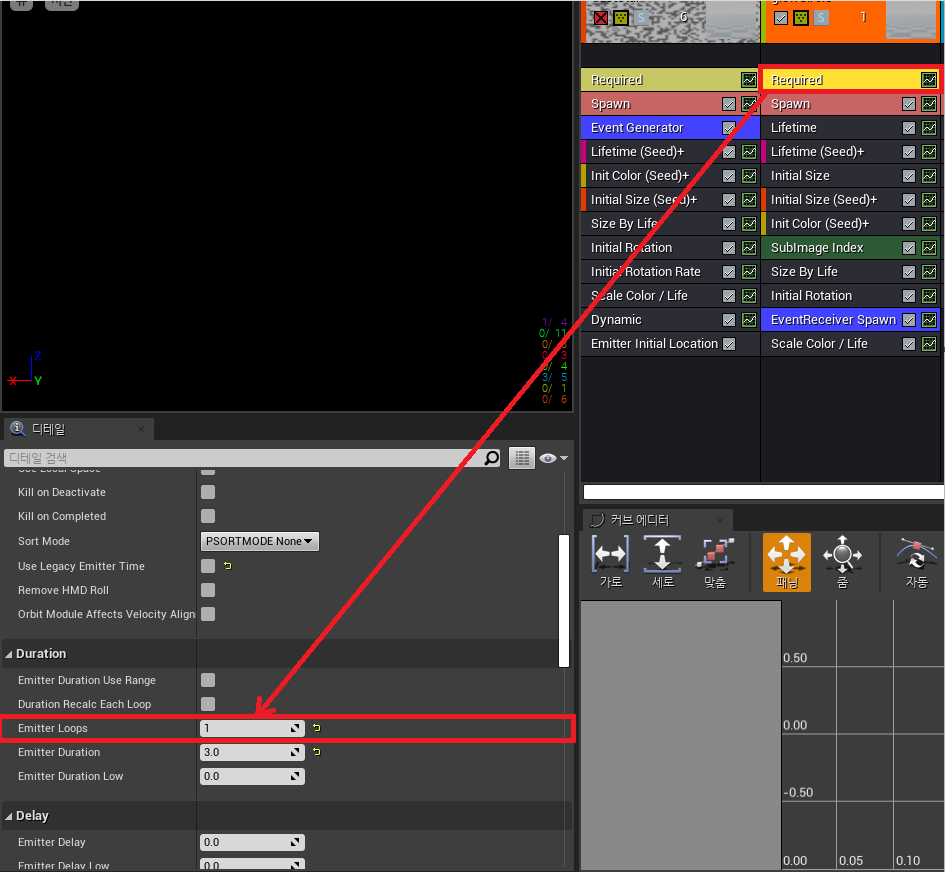This screenshot has height=872, width=945.
Task: Click curve graph icon on Size By Life right
Action: coord(929,272)
